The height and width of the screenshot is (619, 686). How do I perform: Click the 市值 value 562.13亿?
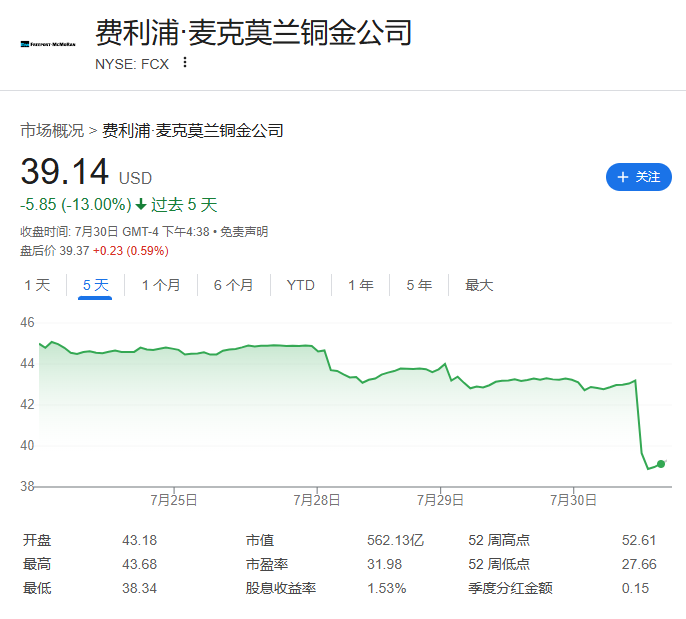[x=396, y=540]
